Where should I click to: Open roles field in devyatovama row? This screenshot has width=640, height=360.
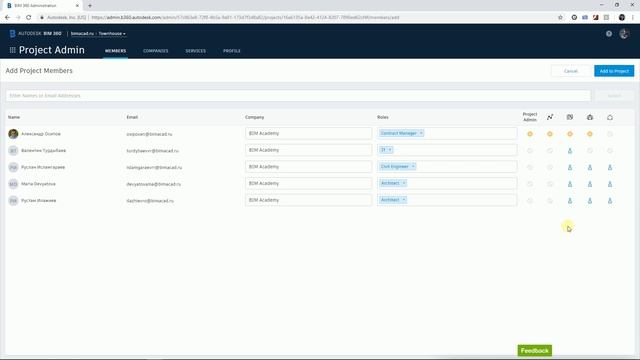click(x=447, y=183)
